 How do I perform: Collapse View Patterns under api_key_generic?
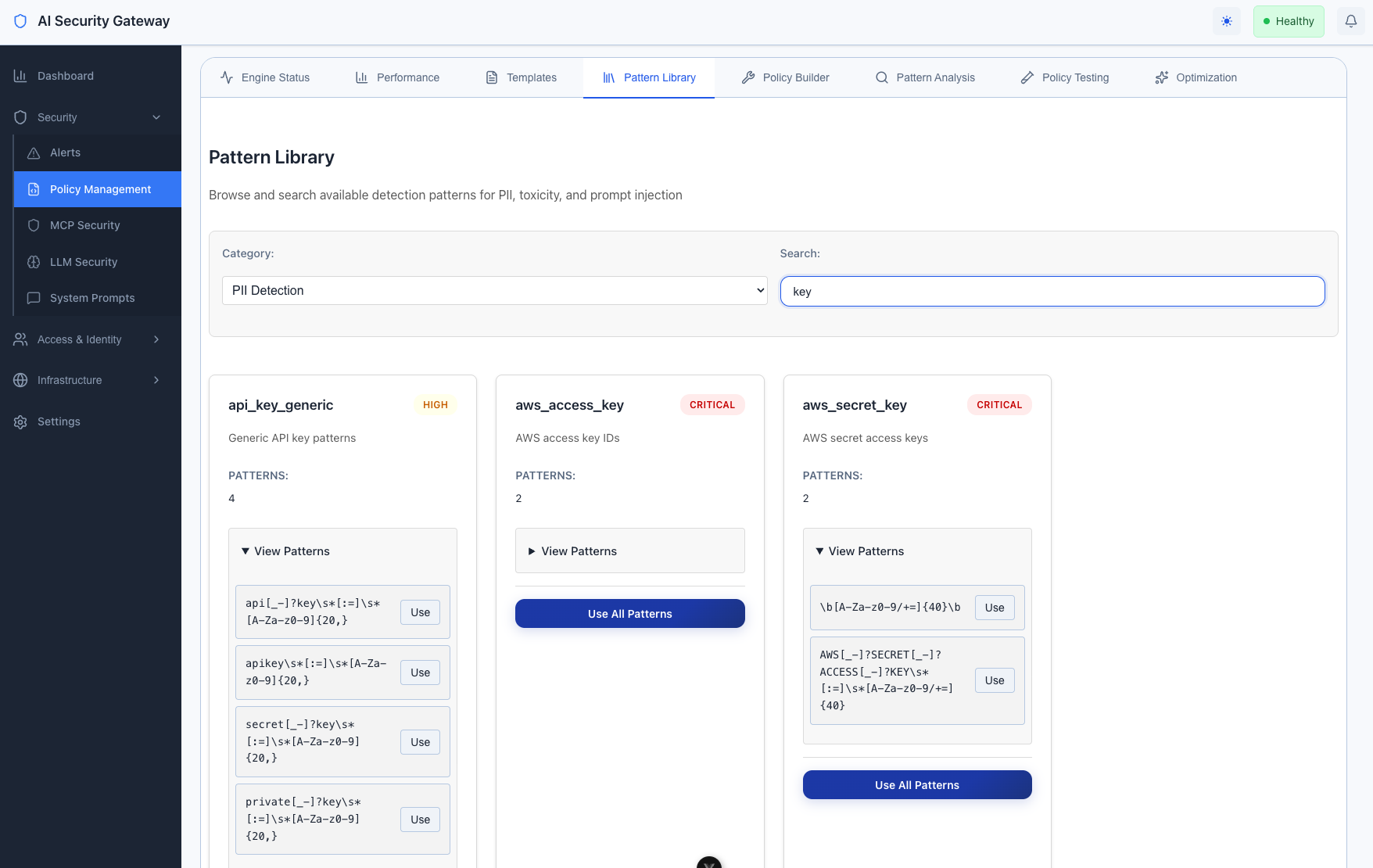292,551
